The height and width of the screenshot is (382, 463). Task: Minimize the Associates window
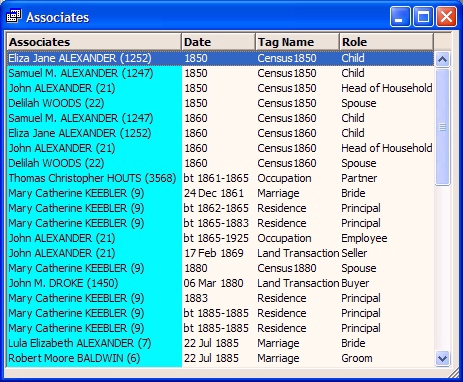click(400, 17)
